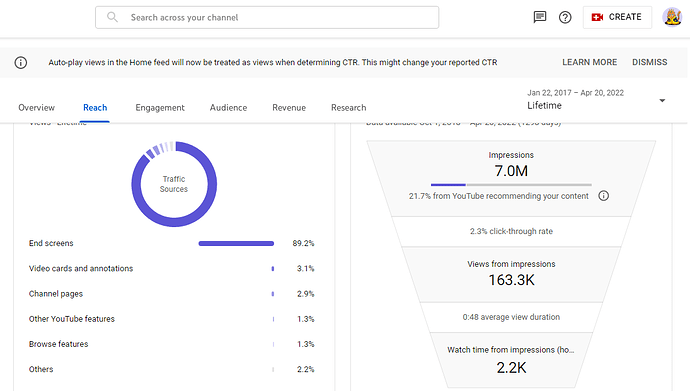Click the info icon in CTR notice
The image size is (690, 391).
click(21, 62)
